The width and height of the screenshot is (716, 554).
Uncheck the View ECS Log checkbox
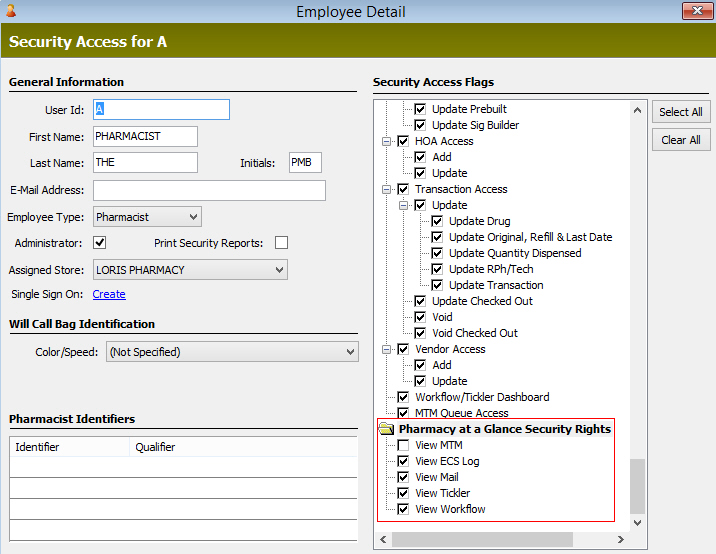[x=403, y=461]
